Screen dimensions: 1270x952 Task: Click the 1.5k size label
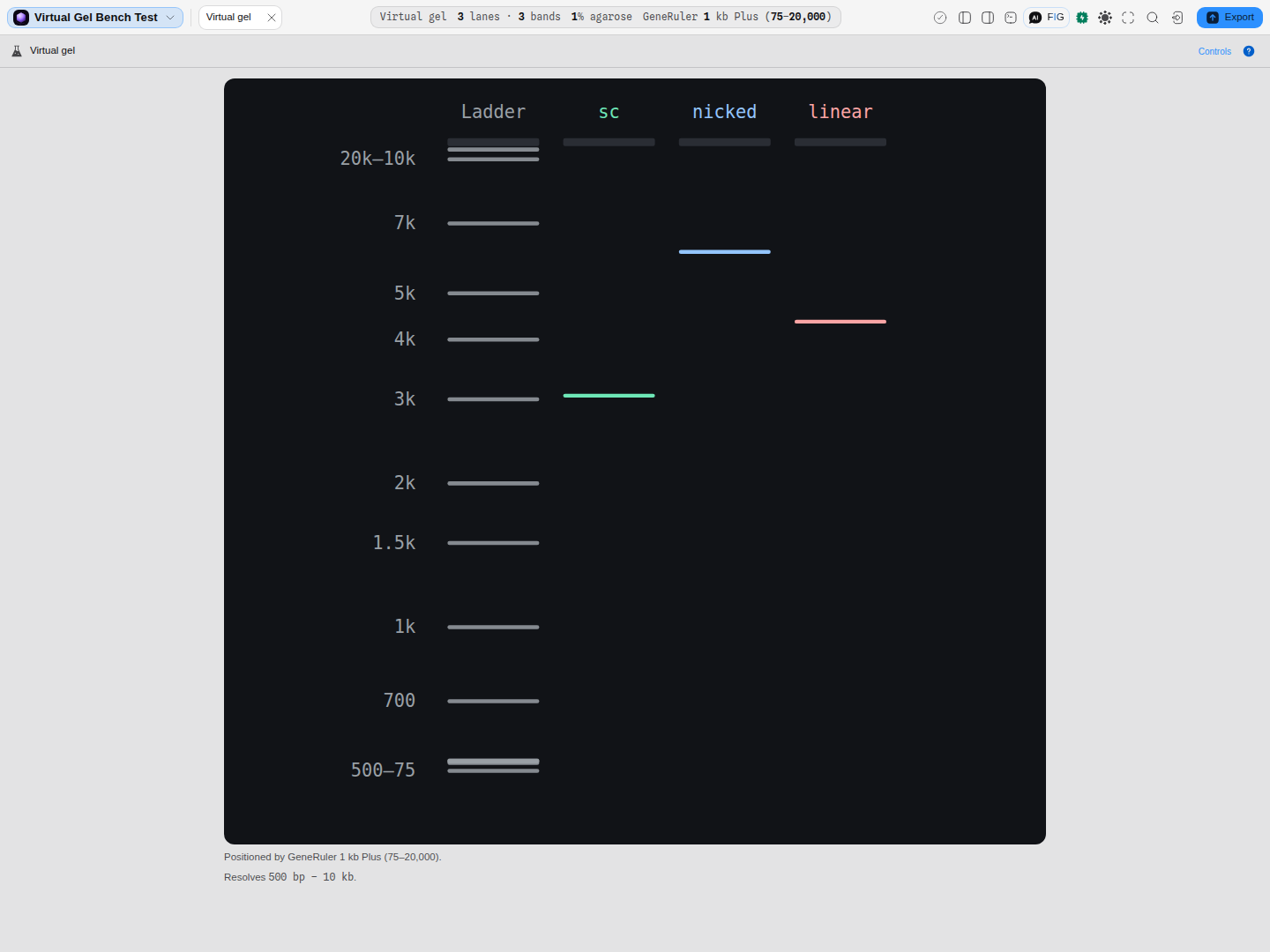pyautogui.click(x=393, y=543)
